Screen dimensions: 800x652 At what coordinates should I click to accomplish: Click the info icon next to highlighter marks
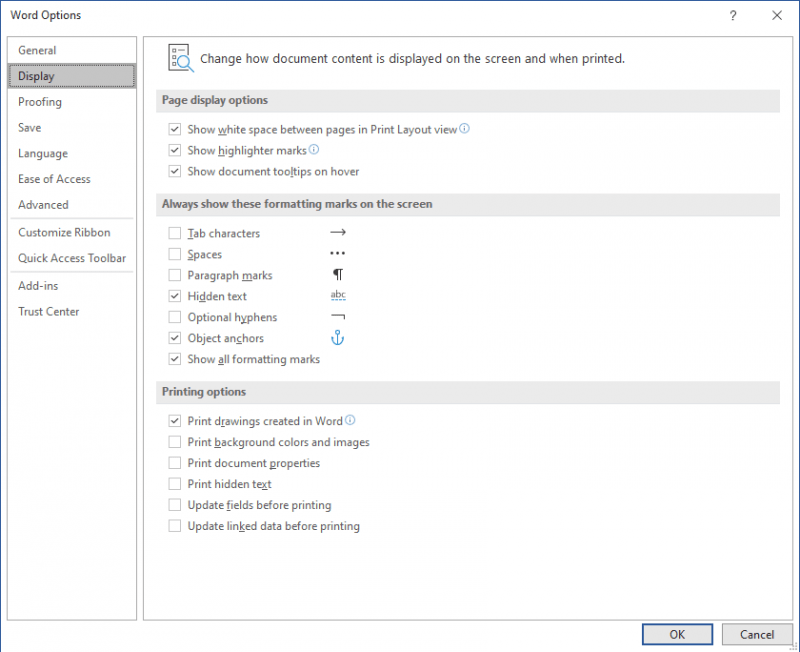314,150
